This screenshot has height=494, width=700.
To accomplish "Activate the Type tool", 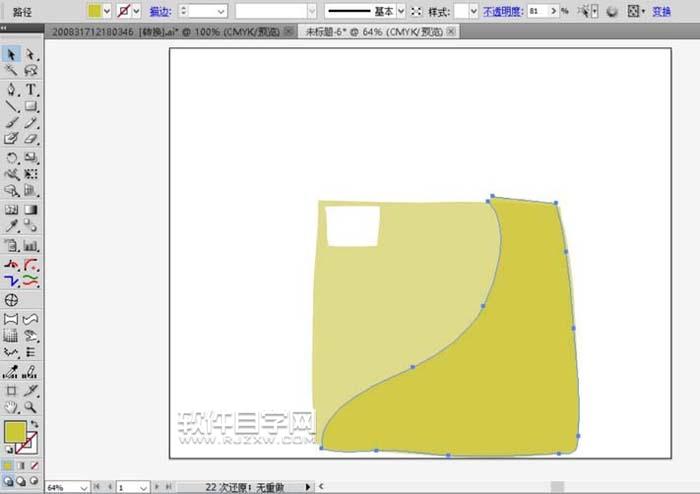I will tap(31, 89).
